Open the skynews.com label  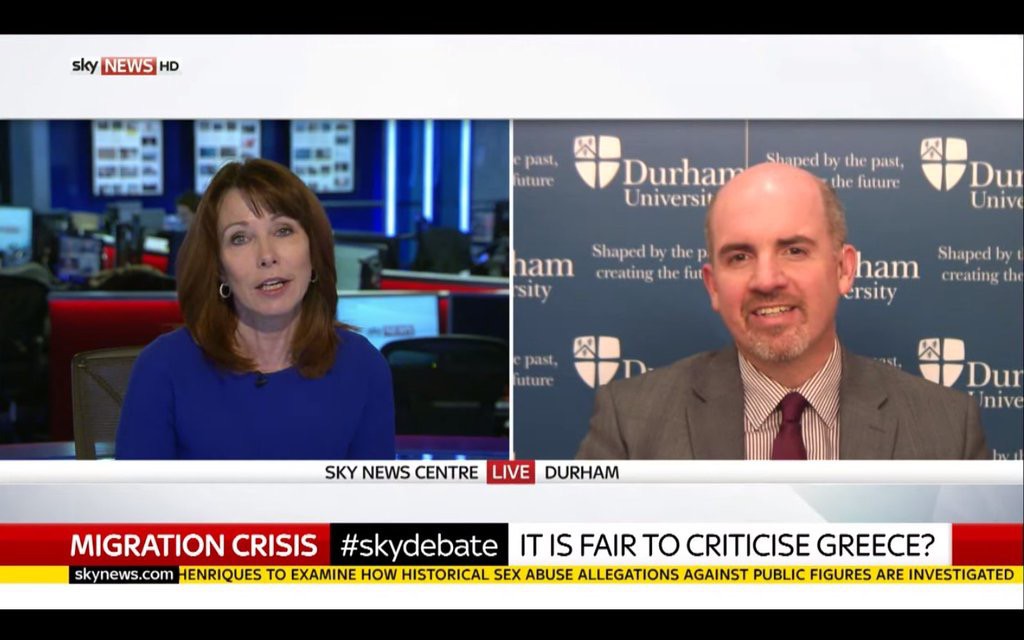coord(123,575)
